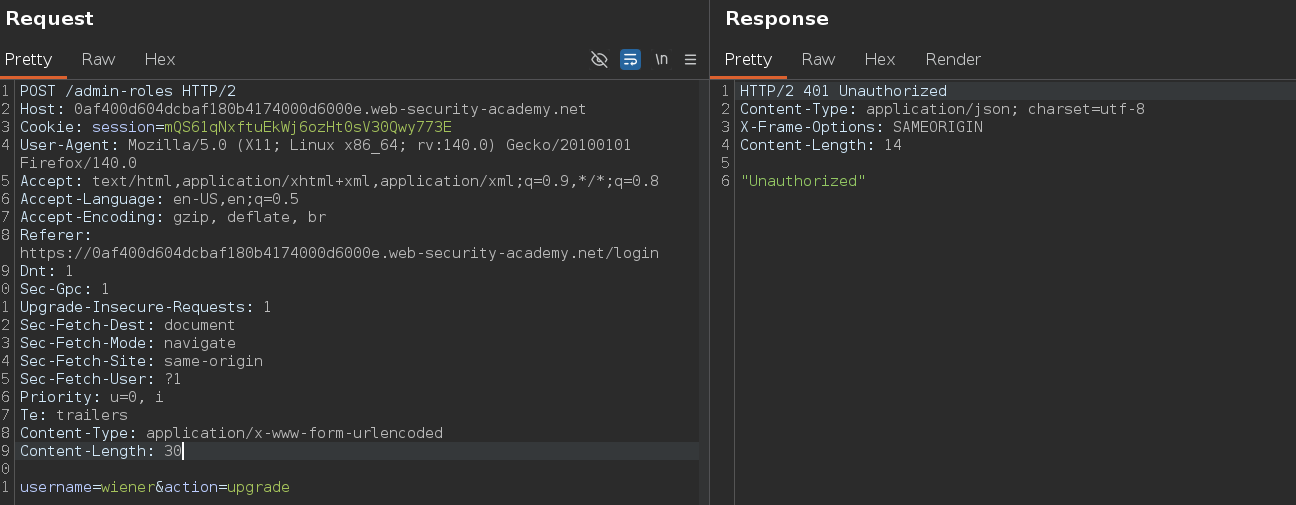This screenshot has width=1296, height=505.
Task: Click the Accept-Language header line
Action: click(159, 199)
